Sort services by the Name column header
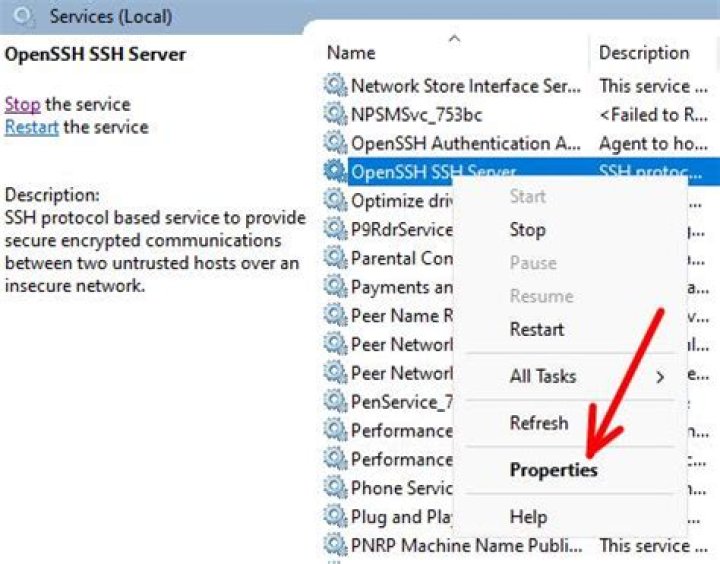 click(x=352, y=53)
